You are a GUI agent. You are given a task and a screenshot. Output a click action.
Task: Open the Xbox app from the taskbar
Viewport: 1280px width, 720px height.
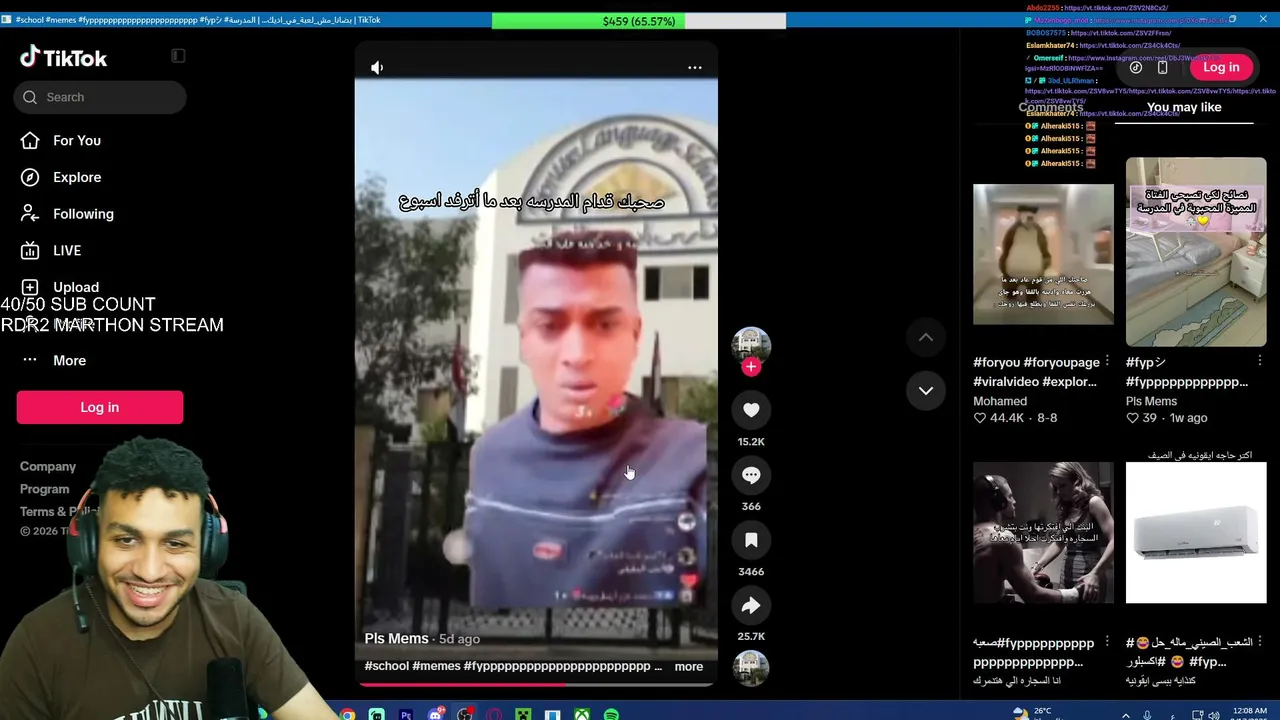pos(582,715)
